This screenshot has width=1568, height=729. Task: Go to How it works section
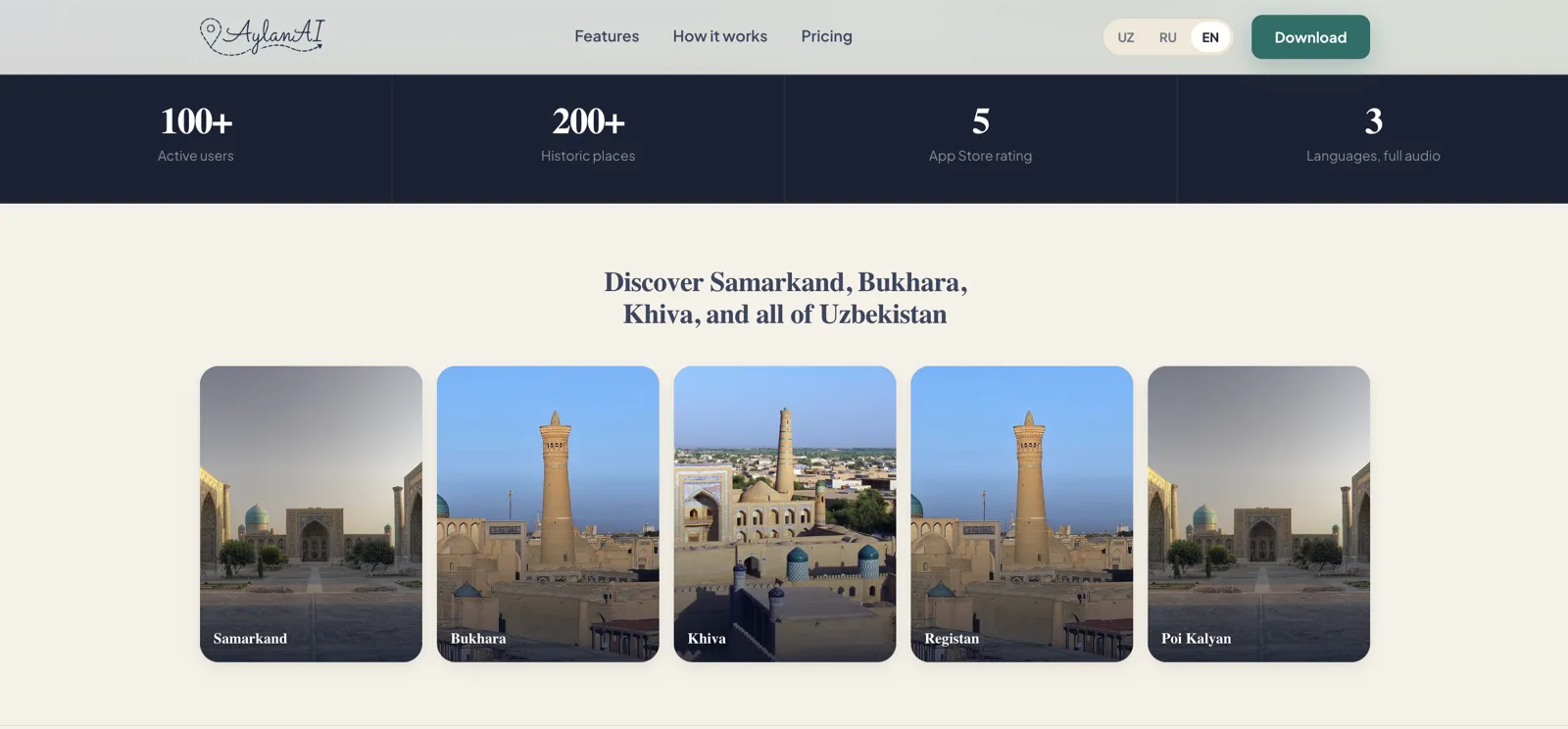click(720, 36)
